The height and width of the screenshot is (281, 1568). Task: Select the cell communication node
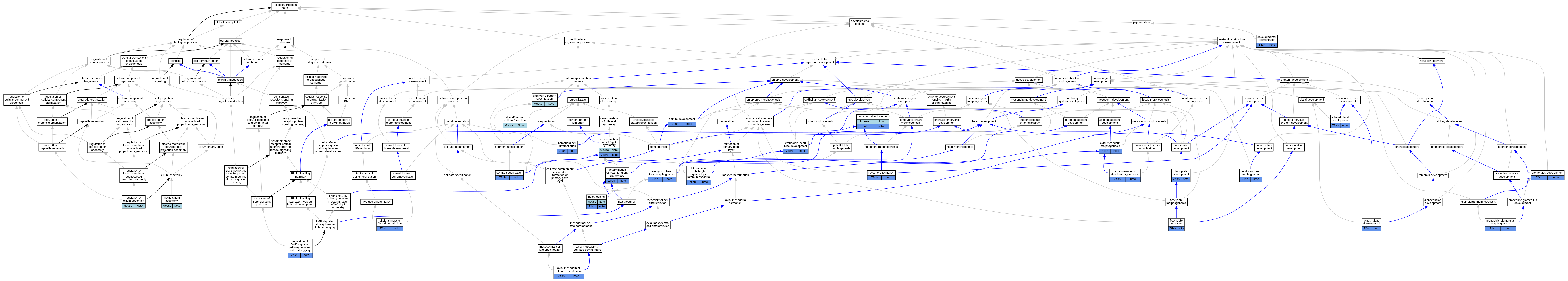(x=206, y=61)
